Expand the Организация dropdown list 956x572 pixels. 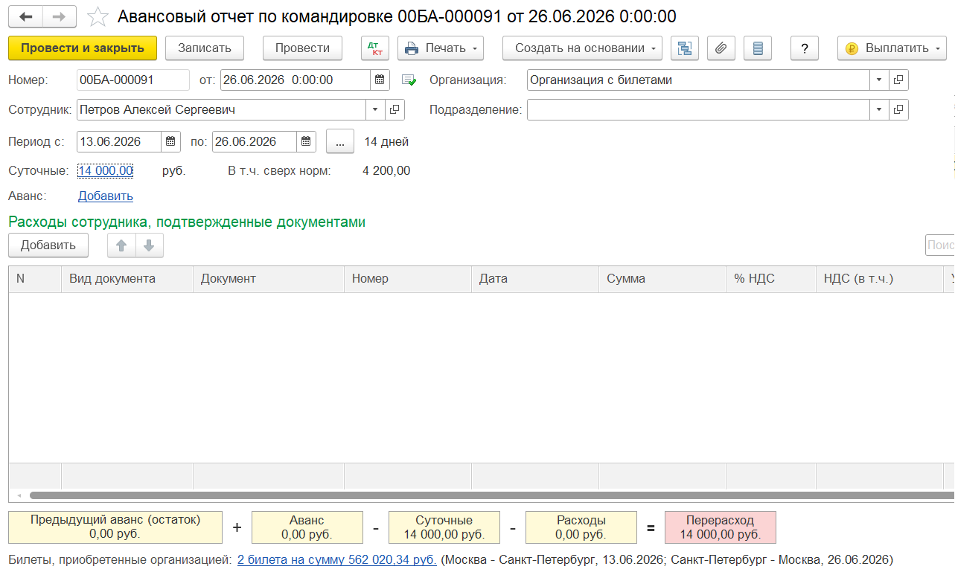(879, 80)
